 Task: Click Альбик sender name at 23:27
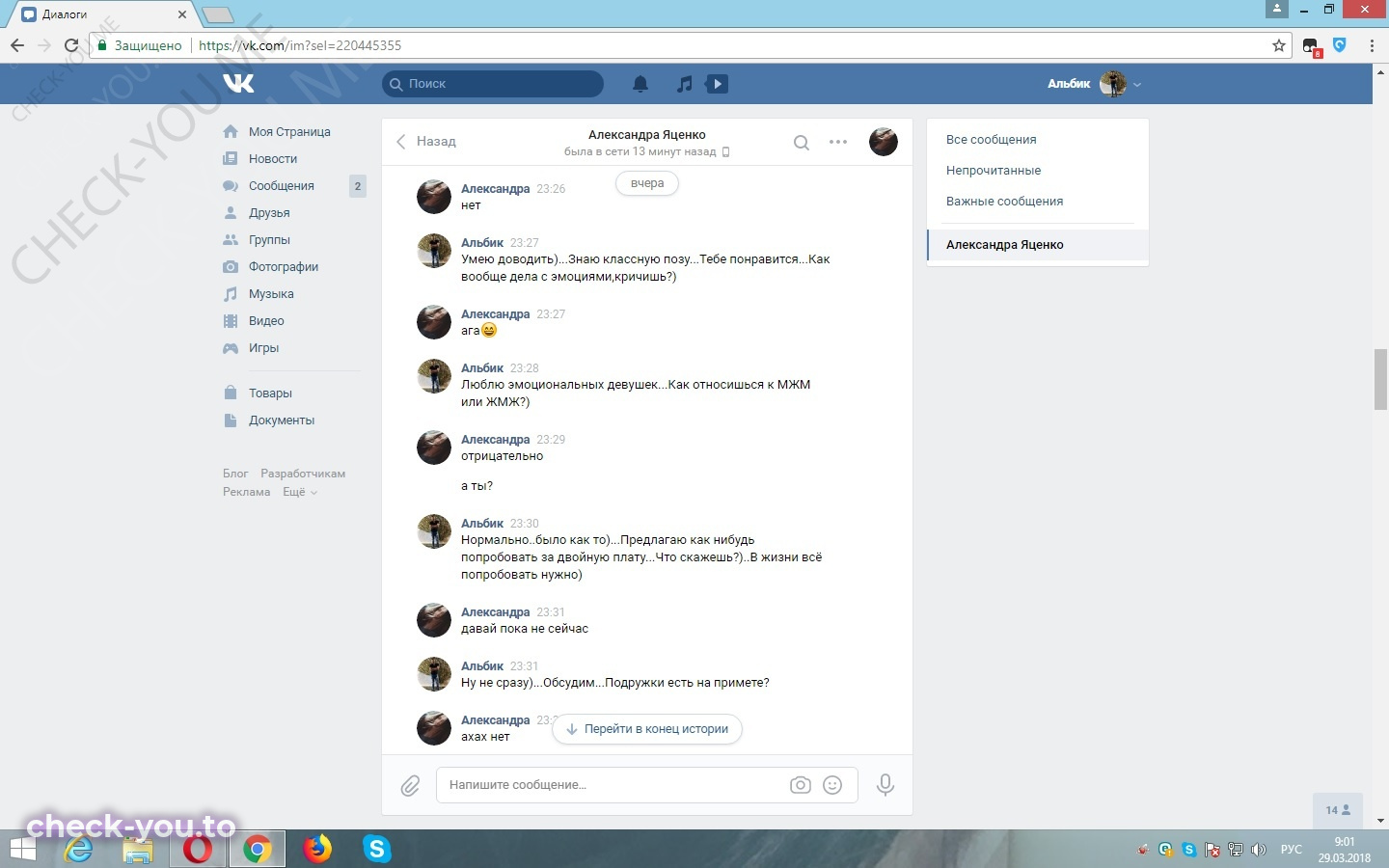(482, 243)
